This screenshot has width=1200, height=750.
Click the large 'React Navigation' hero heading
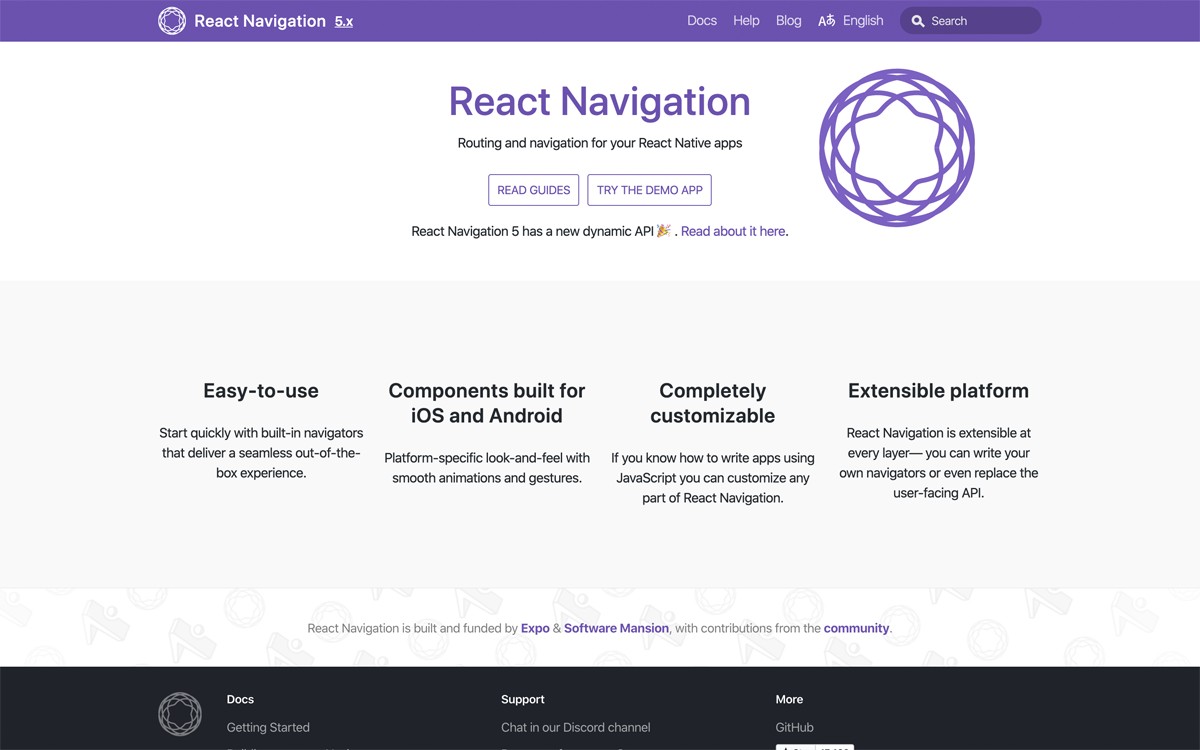(600, 101)
